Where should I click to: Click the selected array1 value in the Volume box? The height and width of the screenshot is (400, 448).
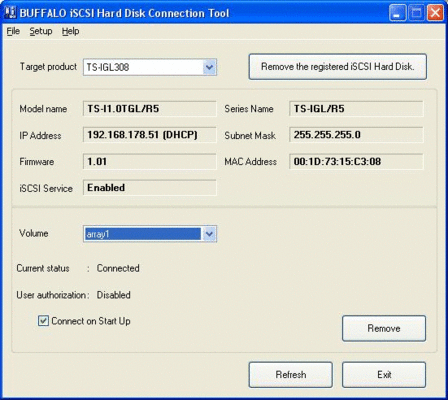(143, 234)
